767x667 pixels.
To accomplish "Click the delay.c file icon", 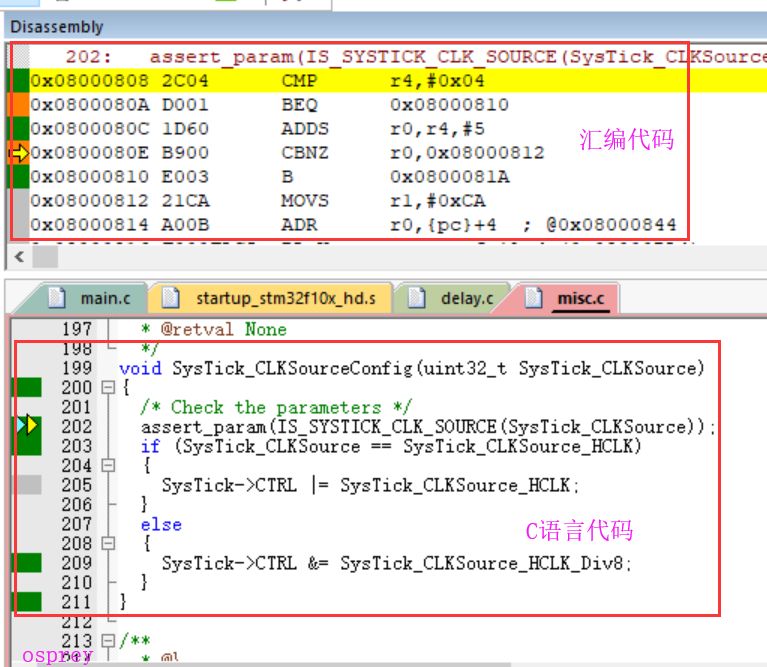I will point(417,298).
